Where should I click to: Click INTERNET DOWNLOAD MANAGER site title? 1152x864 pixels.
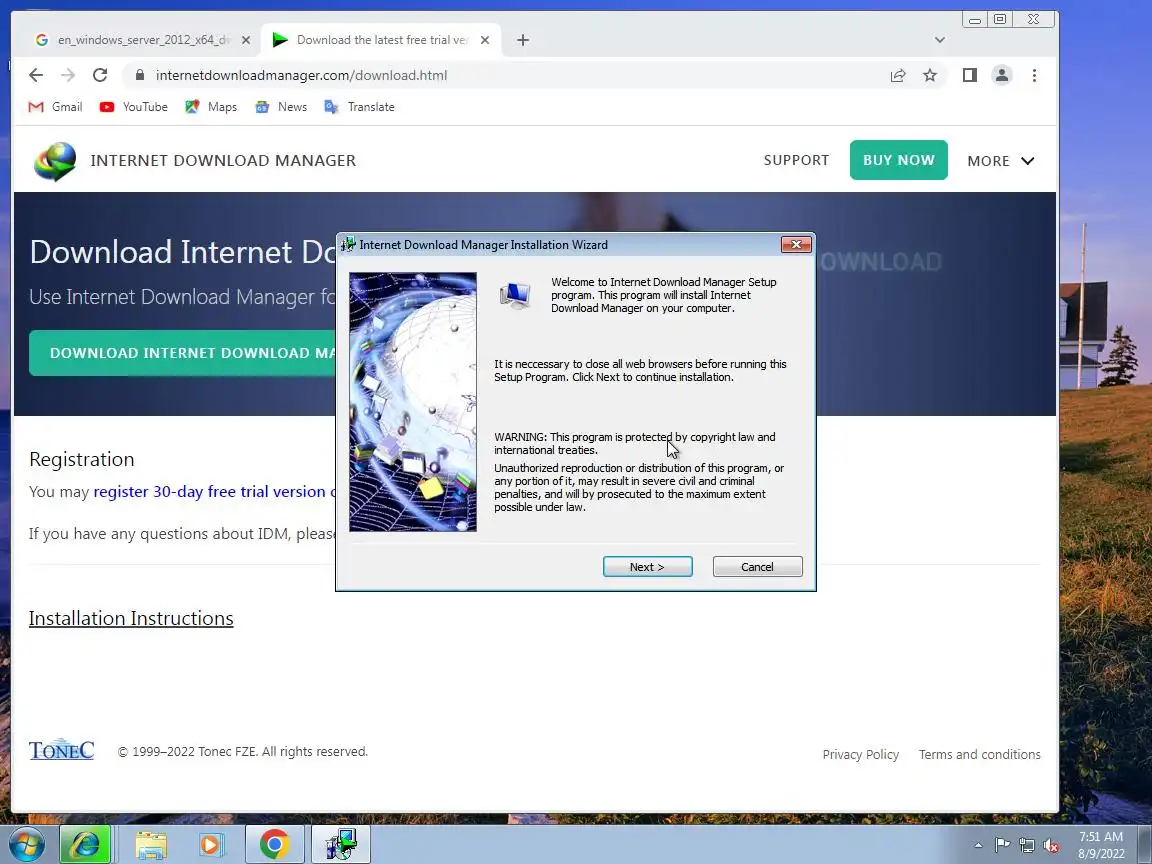pyautogui.click(x=223, y=160)
